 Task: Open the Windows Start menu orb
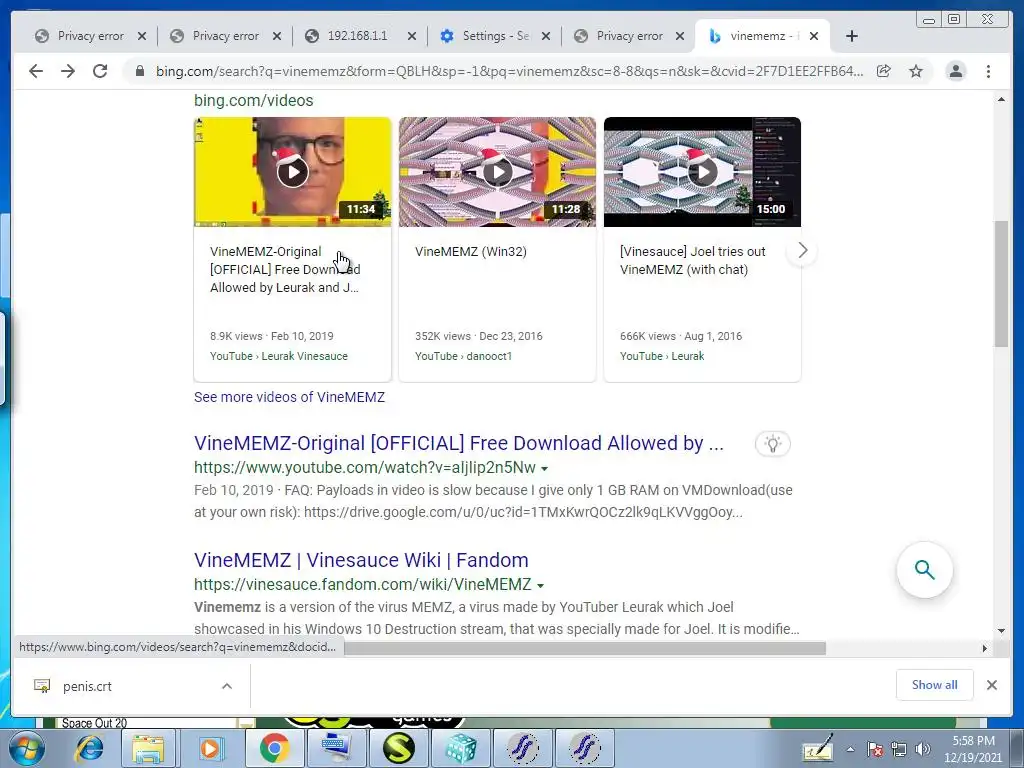pyautogui.click(x=27, y=748)
